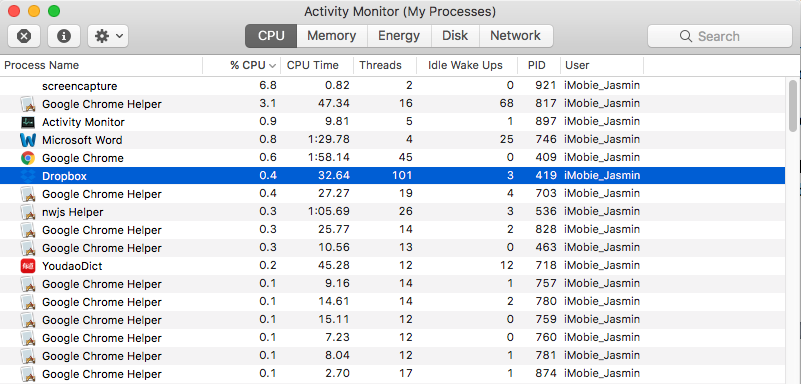
Task: Click icon of Chrome Helper with PID 759
Action: coord(28,320)
